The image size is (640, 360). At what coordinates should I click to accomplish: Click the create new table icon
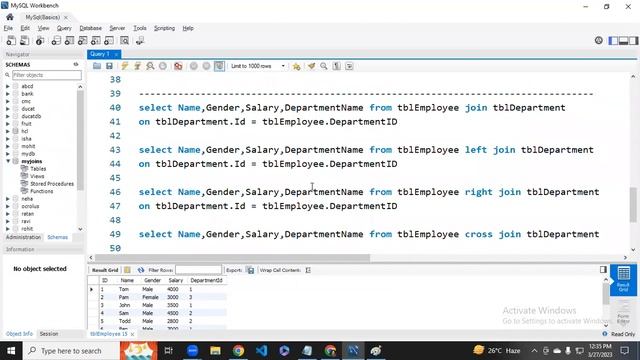coord(69,40)
